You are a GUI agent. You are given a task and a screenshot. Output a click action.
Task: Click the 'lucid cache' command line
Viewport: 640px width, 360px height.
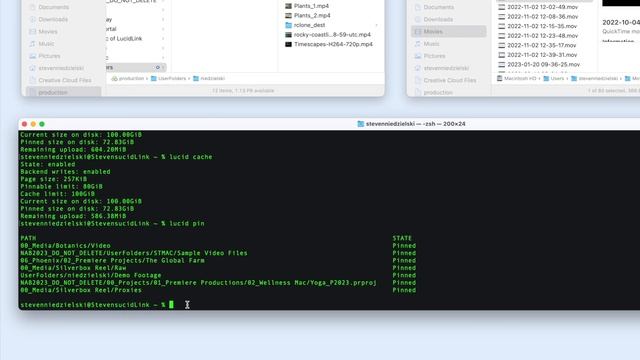(x=116, y=157)
